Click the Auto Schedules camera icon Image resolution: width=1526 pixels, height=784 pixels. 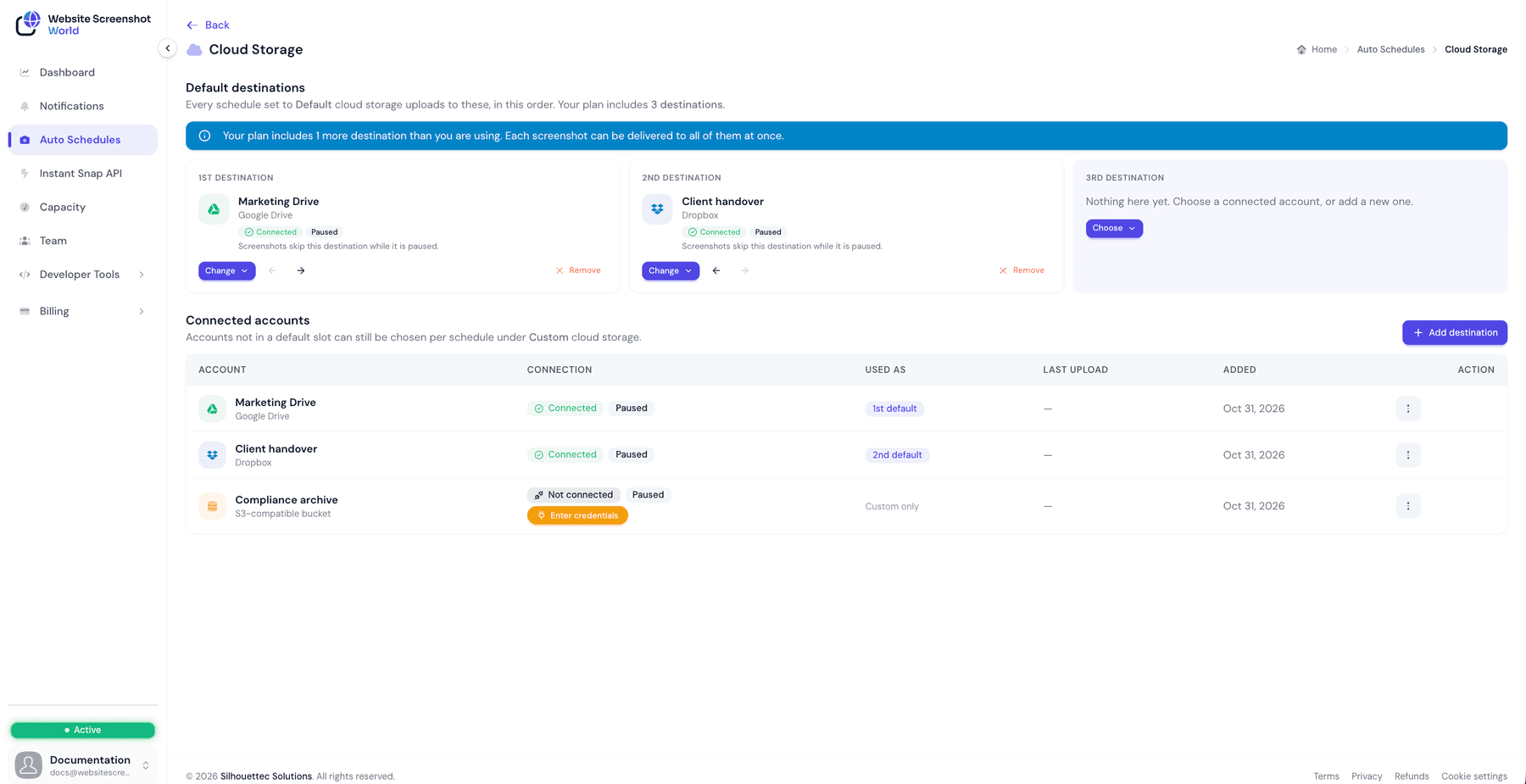tap(25, 140)
